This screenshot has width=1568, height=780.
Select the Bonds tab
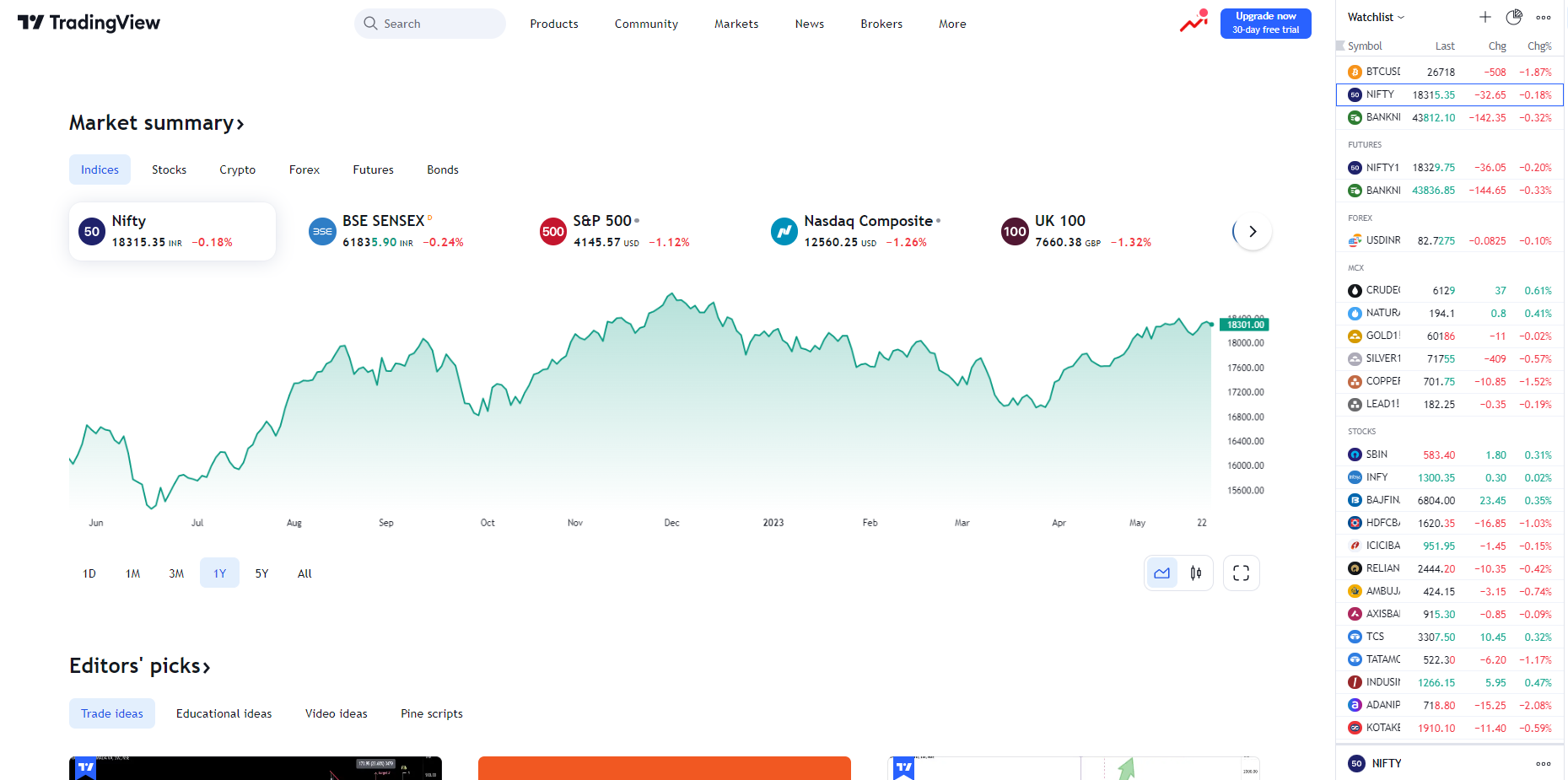(x=442, y=169)
